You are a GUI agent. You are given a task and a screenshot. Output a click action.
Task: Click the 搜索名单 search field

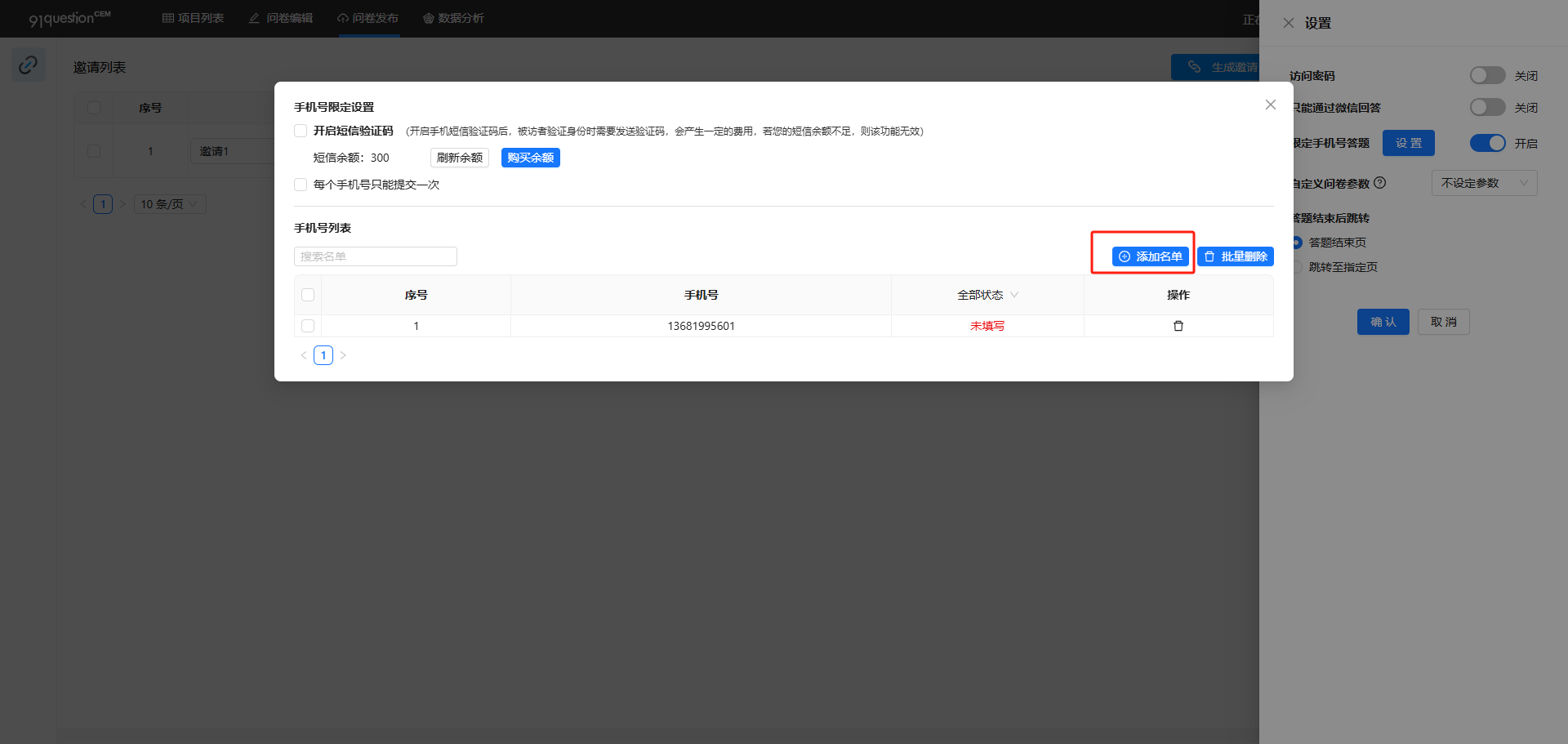coord(376,256)
